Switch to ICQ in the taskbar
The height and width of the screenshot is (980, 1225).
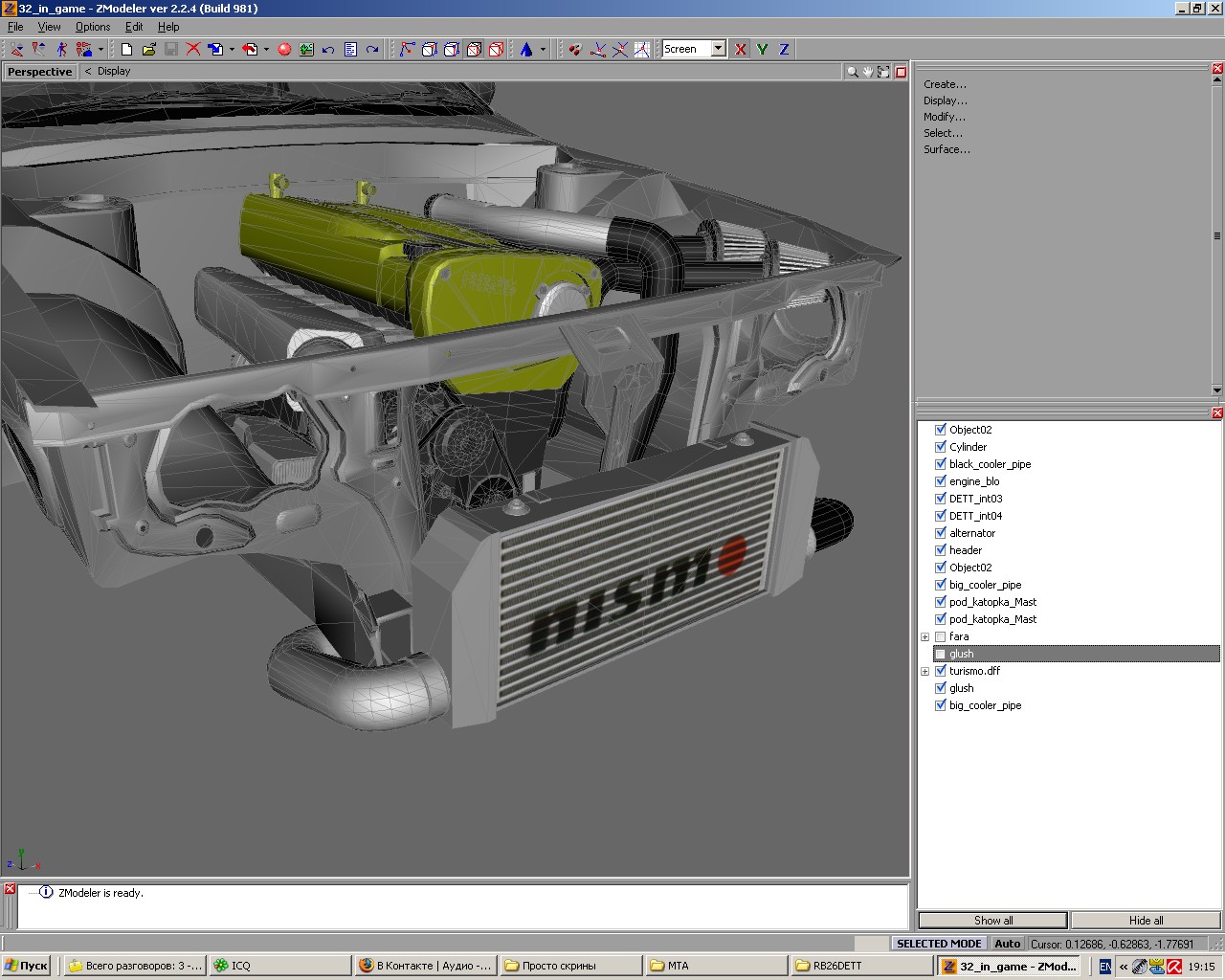click(279, 966)
